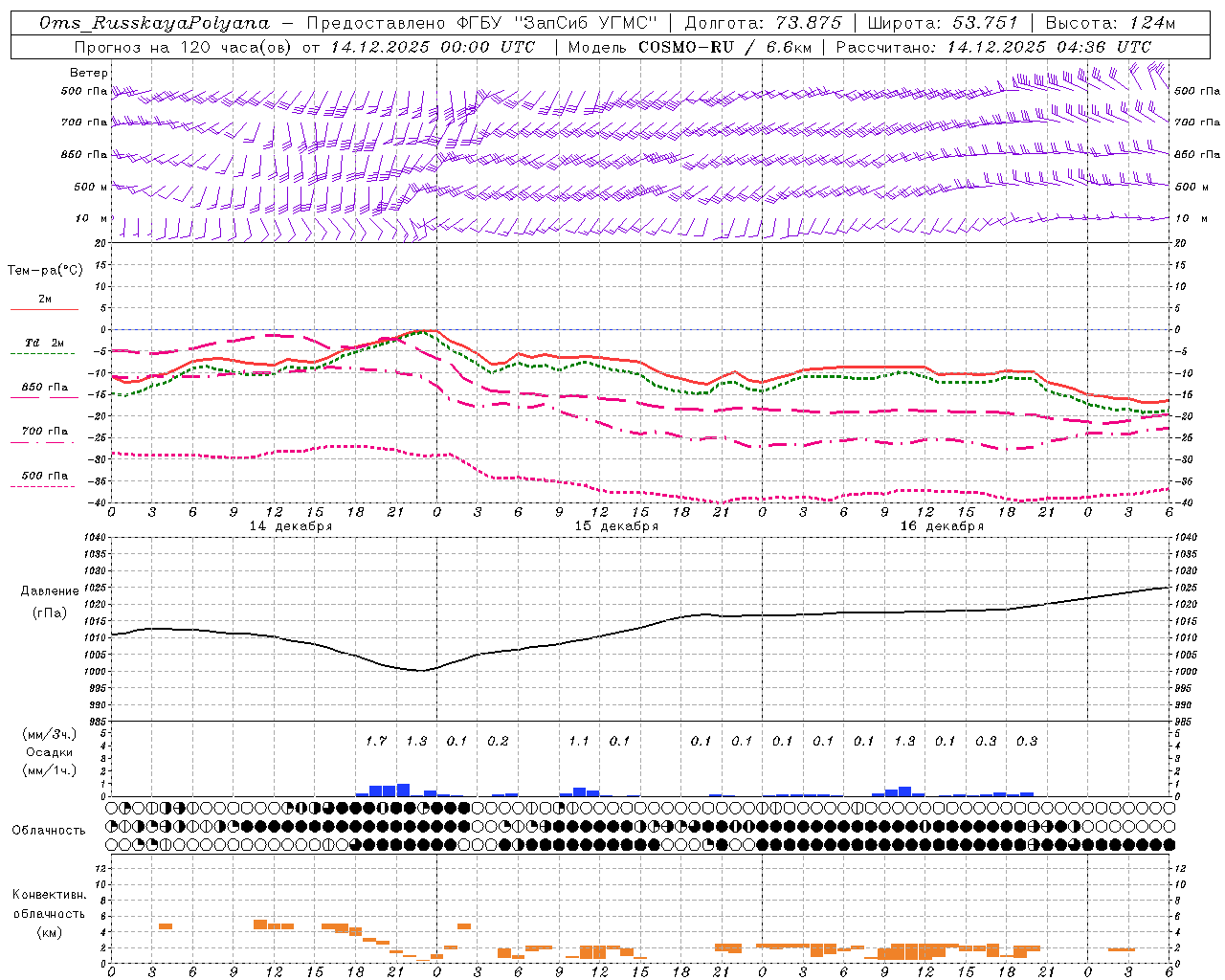Select the (мм/3ч.) precipitation unit label
This screenshot has width=1225, height=980.
coord(49,734)
